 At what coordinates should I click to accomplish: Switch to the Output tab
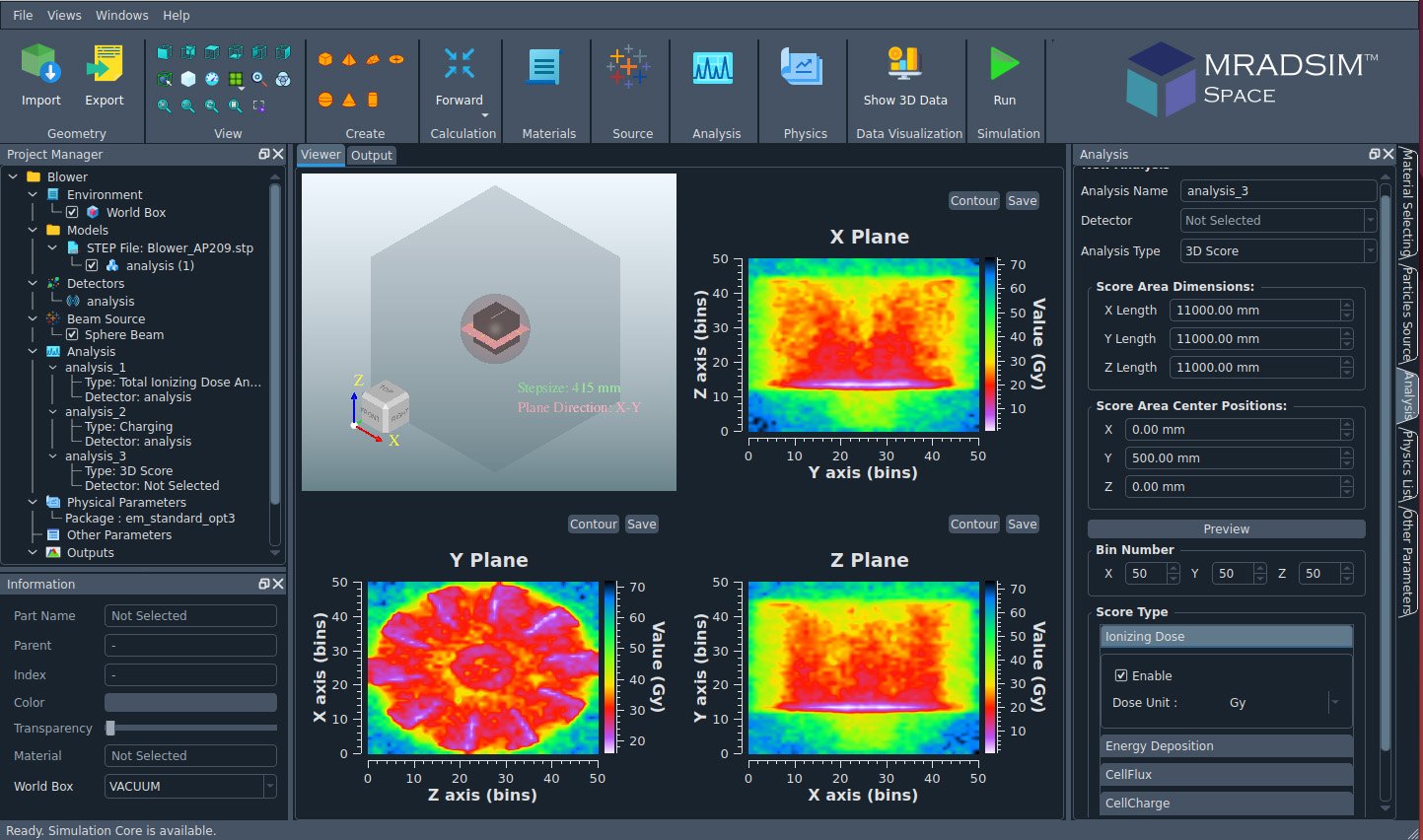click(x=371, y=155)
